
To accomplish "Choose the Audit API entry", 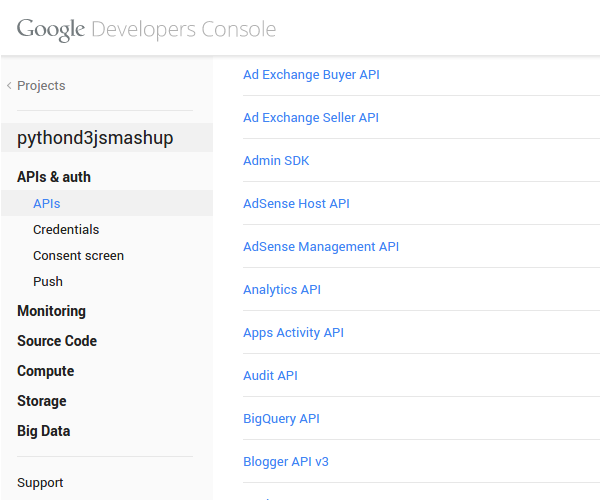I will coord(270,376).
